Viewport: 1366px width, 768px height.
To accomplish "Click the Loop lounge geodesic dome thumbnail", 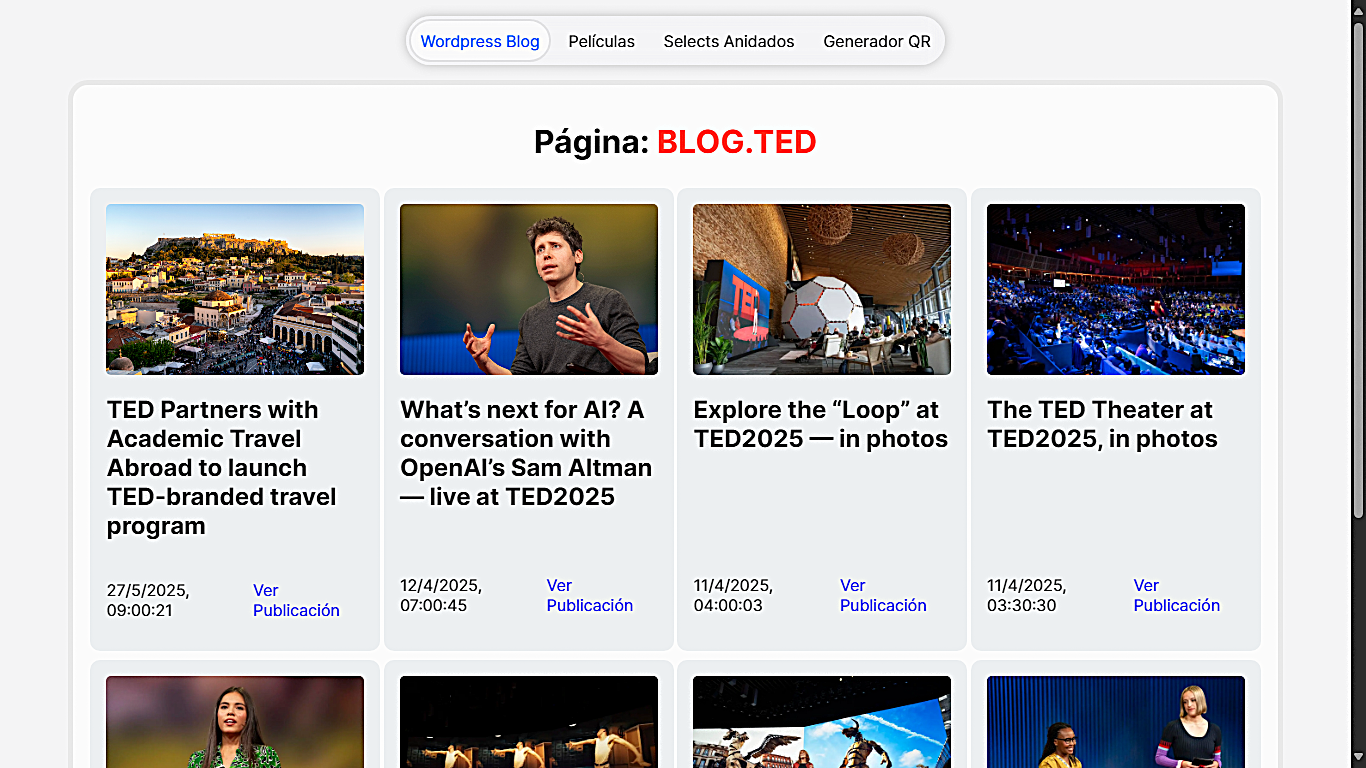I will [822, 289].
